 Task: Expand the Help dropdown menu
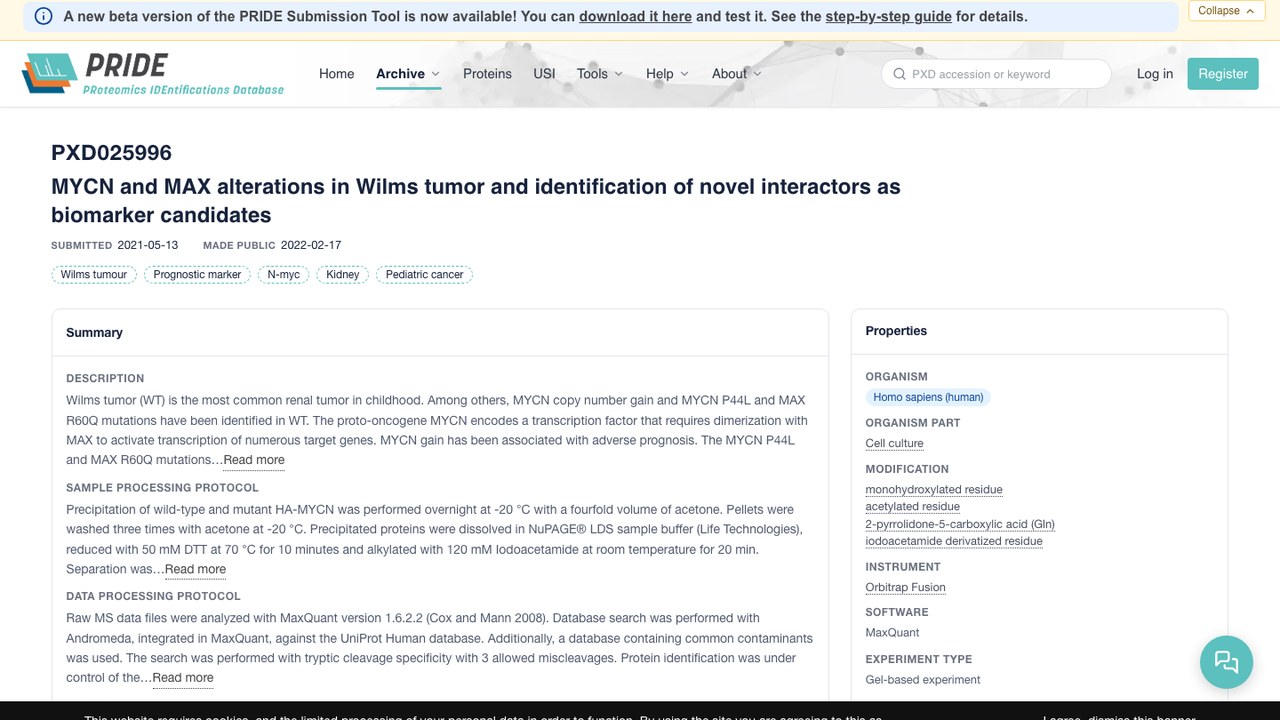[667, 74]
